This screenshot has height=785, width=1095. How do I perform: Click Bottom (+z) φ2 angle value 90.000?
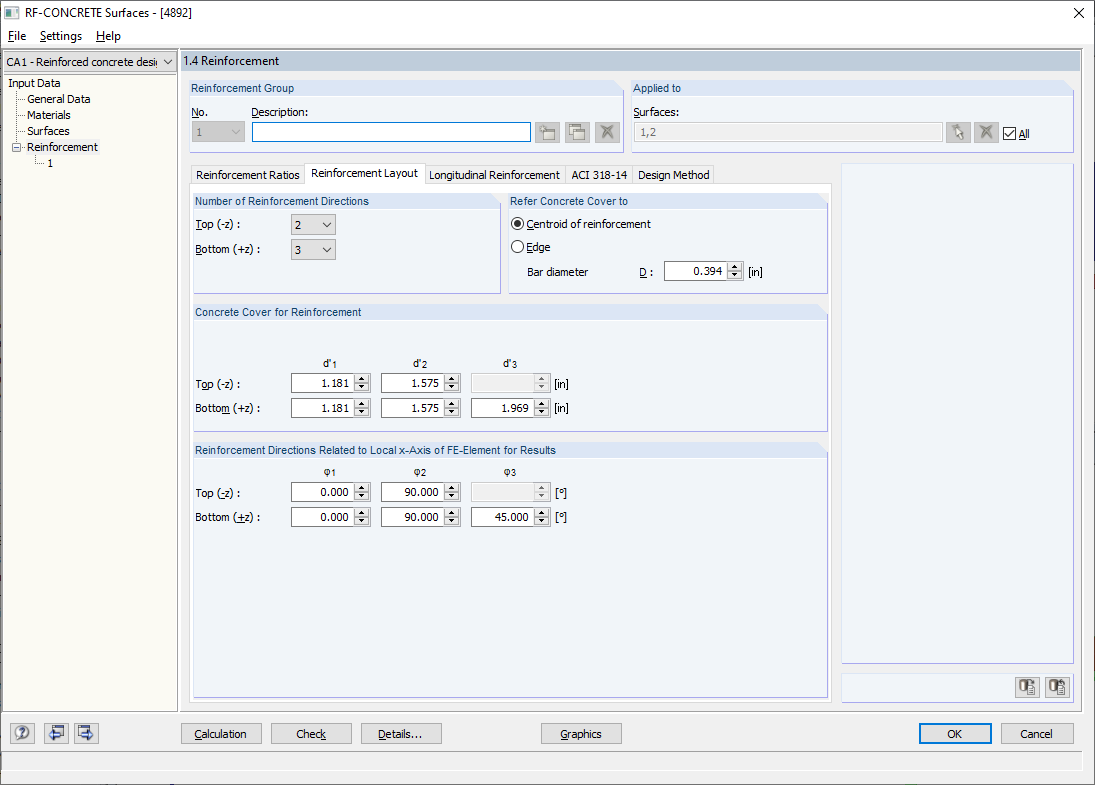(x=413, y=517)
